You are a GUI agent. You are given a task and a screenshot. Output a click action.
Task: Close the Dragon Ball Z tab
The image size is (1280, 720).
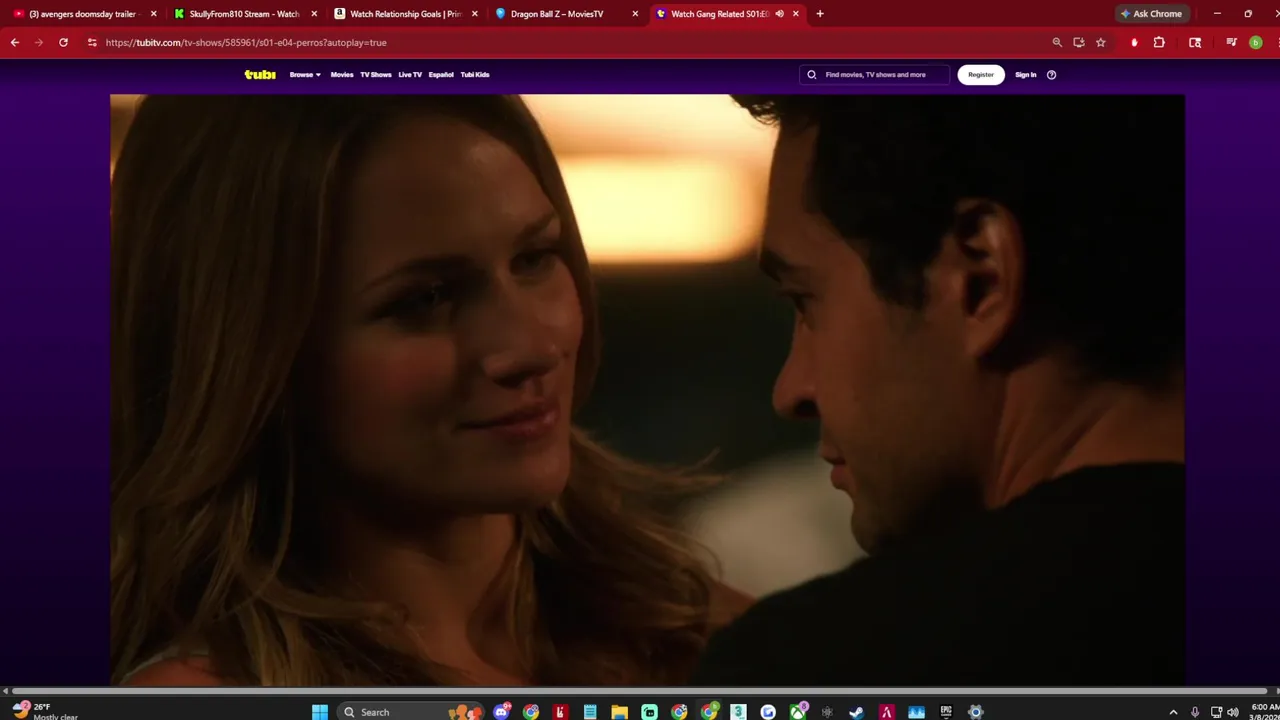(635, 14)
